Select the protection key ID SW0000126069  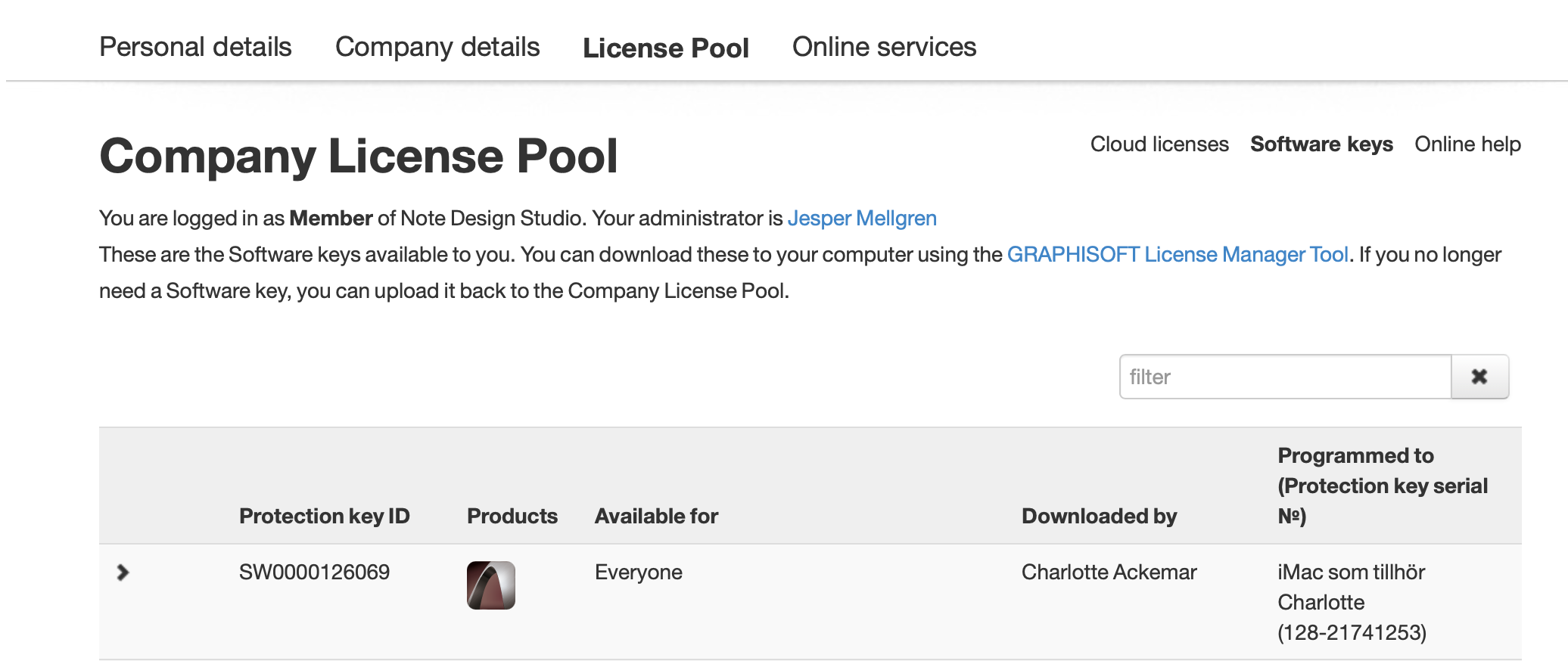coord(314,573)
